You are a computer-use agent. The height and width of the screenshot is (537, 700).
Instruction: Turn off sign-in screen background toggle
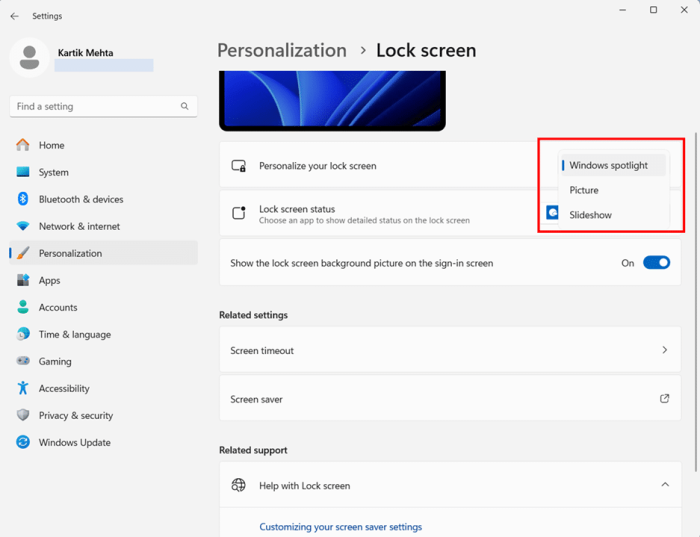tap(656, 262)
